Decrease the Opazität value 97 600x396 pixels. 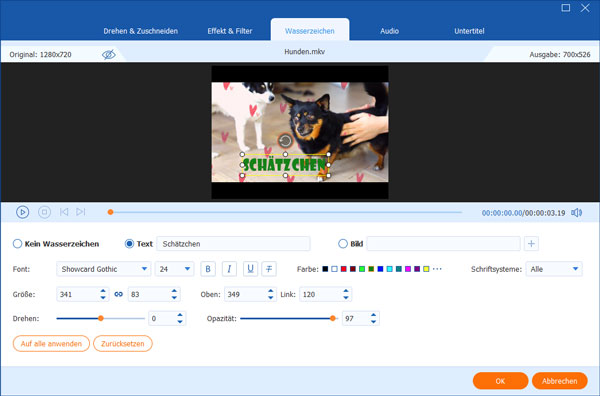[x=373, y=322]
